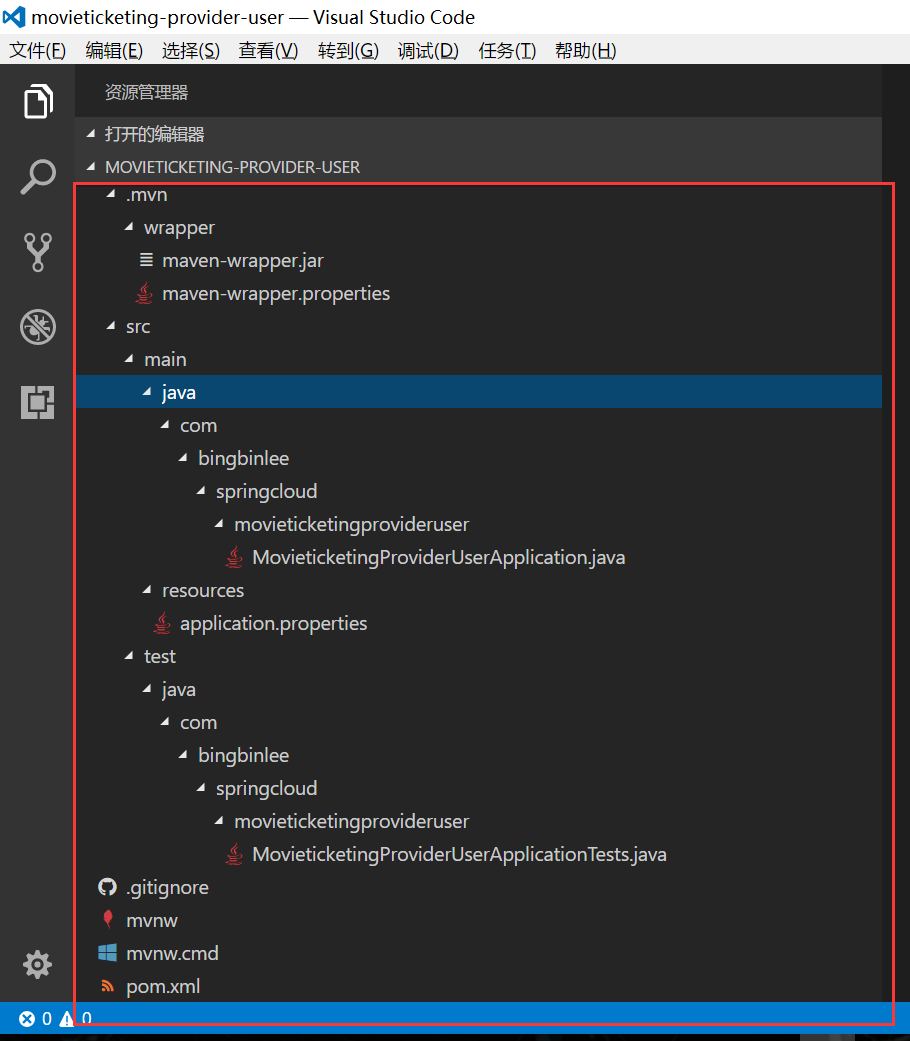910x1041 pixels.
Task: Click the orange feed icon beside pom.xml
Action: pos(107,986)
